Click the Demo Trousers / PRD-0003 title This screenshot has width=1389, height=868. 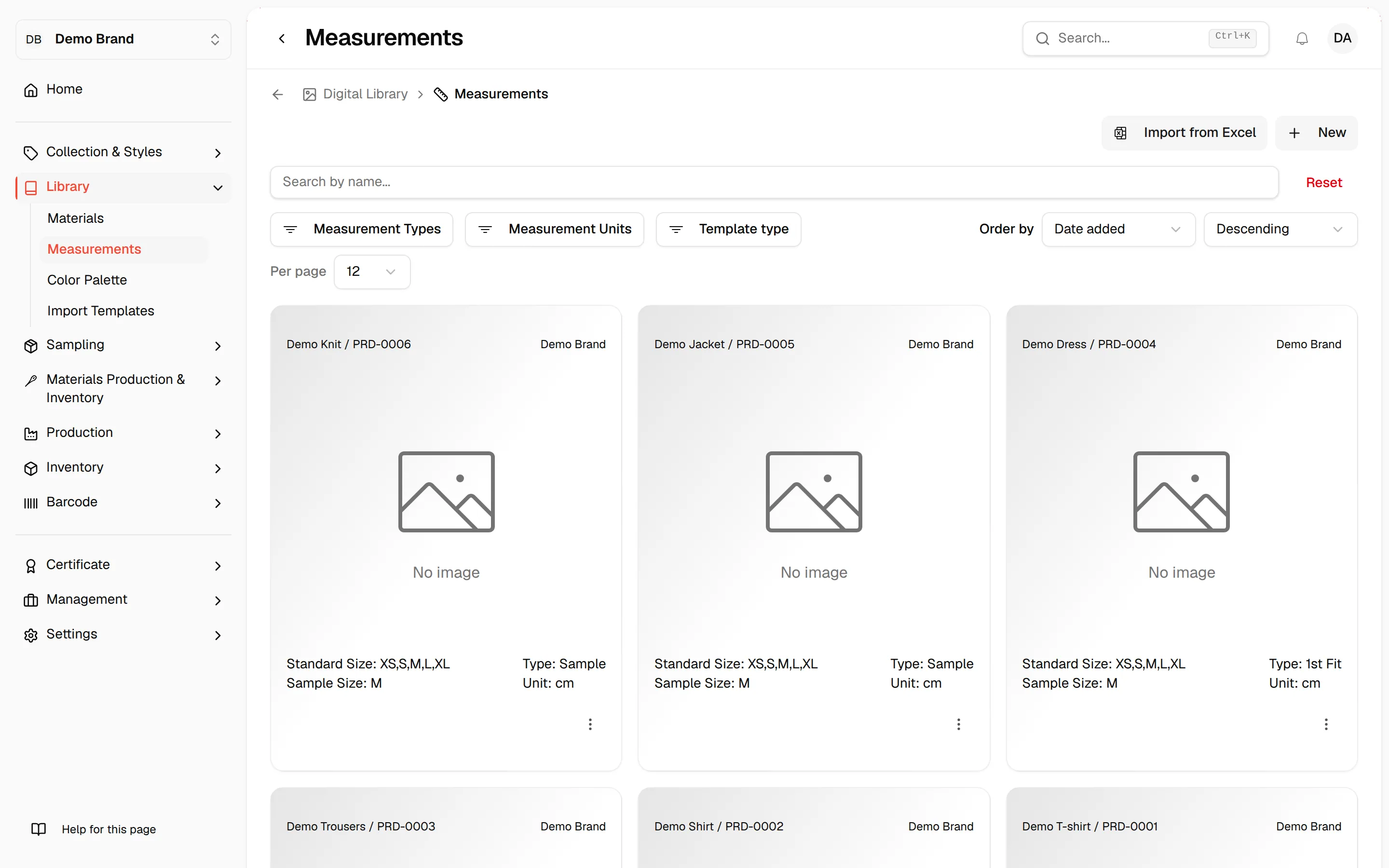360,826
